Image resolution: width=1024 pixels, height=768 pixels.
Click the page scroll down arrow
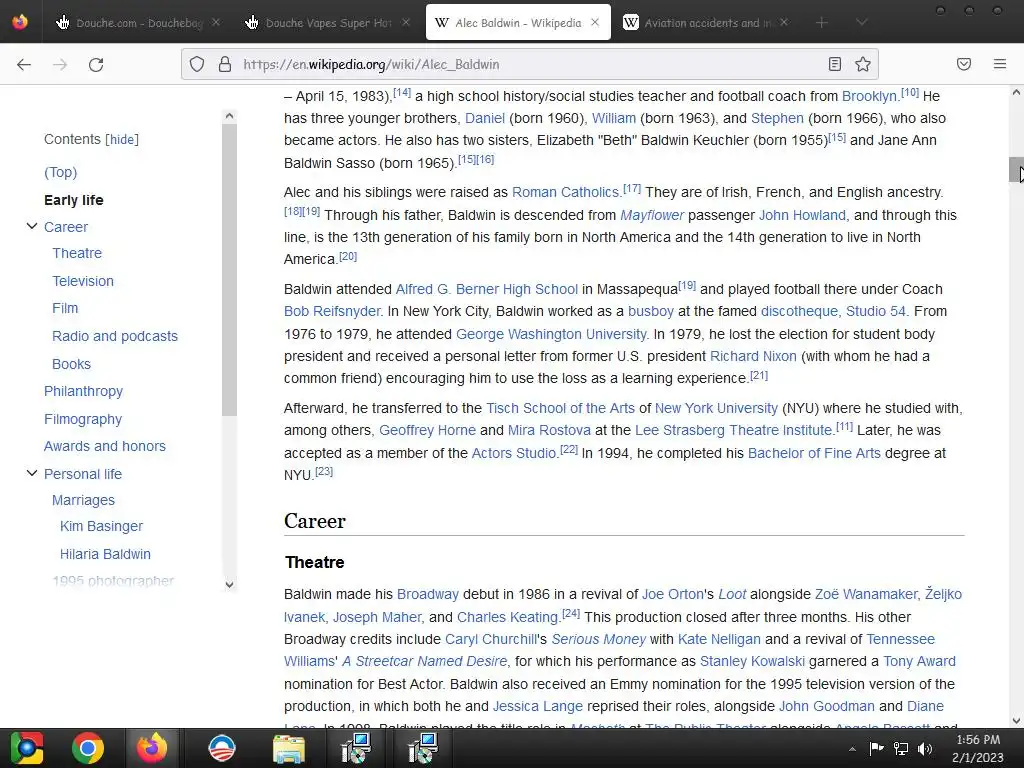1016,721
